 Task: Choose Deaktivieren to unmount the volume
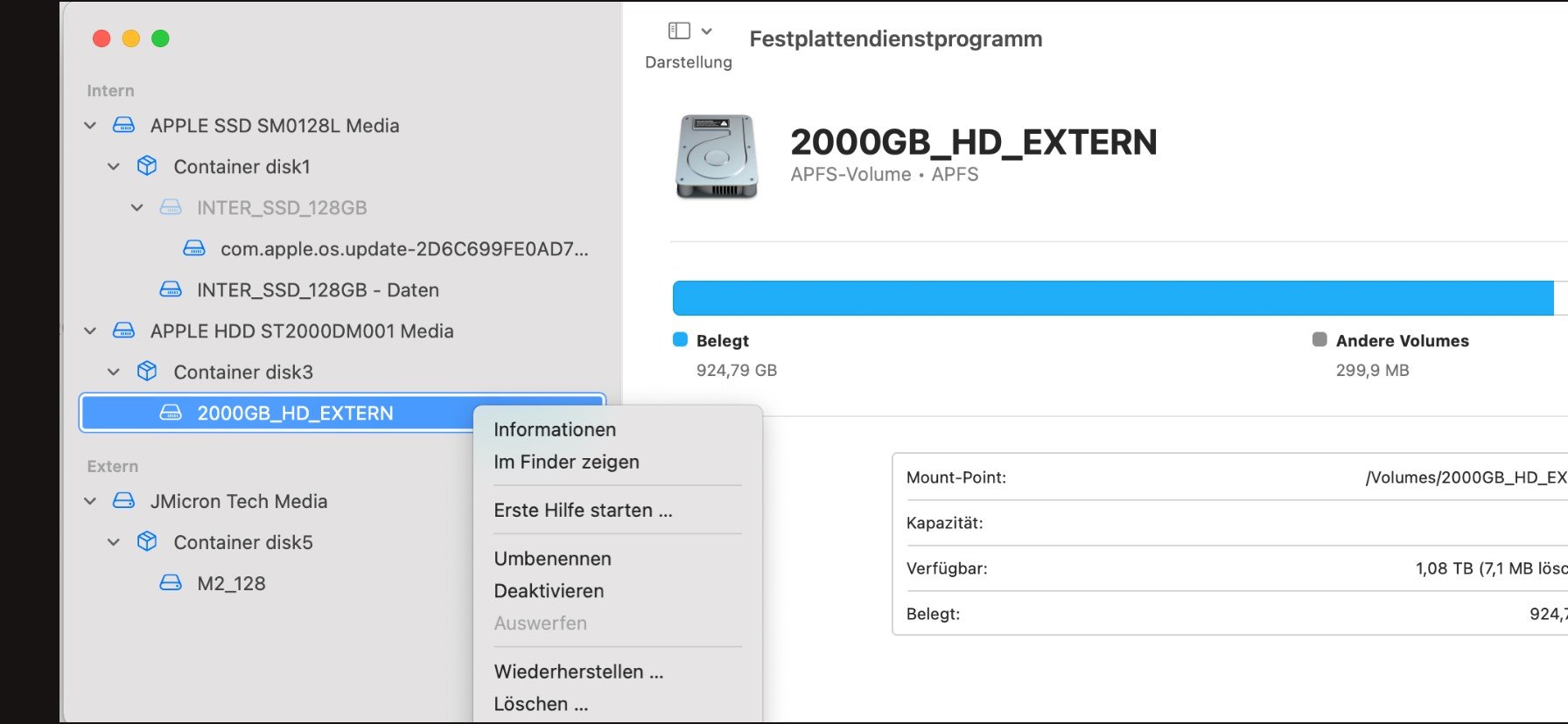click(549, 591)
